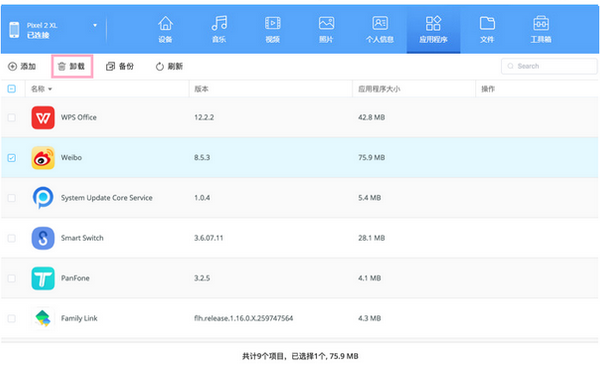The height and width of the screenshot is (369, 600).
Task: Check the WPS Office checkbox
Action: [11, 118]
